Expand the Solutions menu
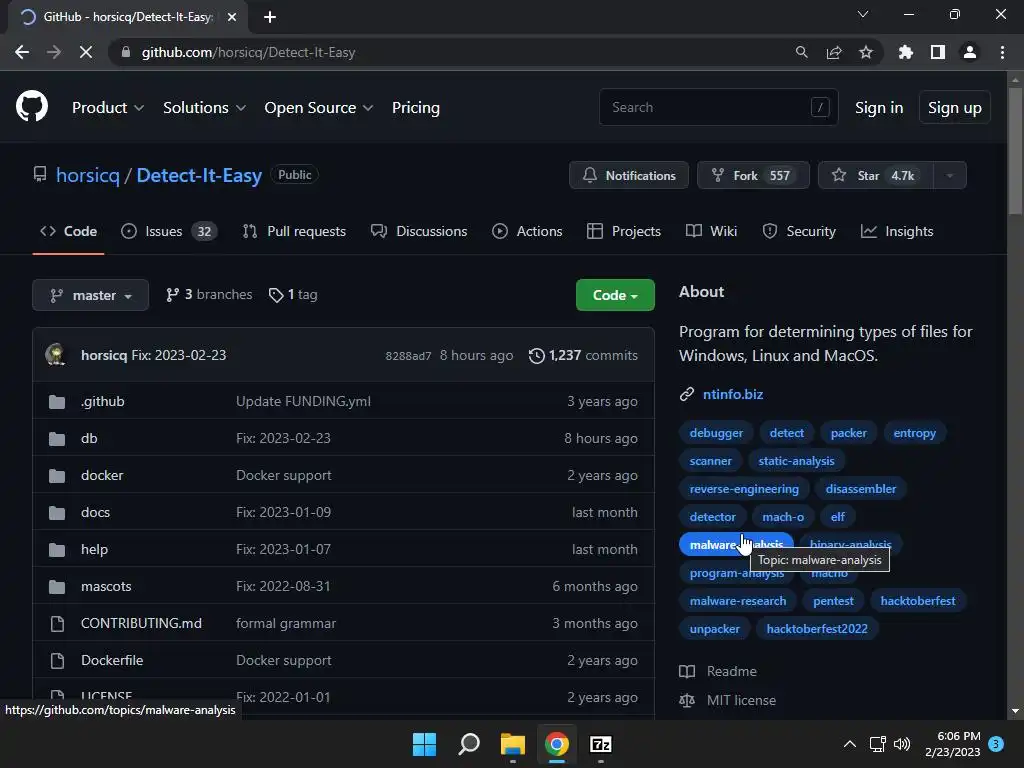This screenshot has width=1024, height=768. click(204, 108)
